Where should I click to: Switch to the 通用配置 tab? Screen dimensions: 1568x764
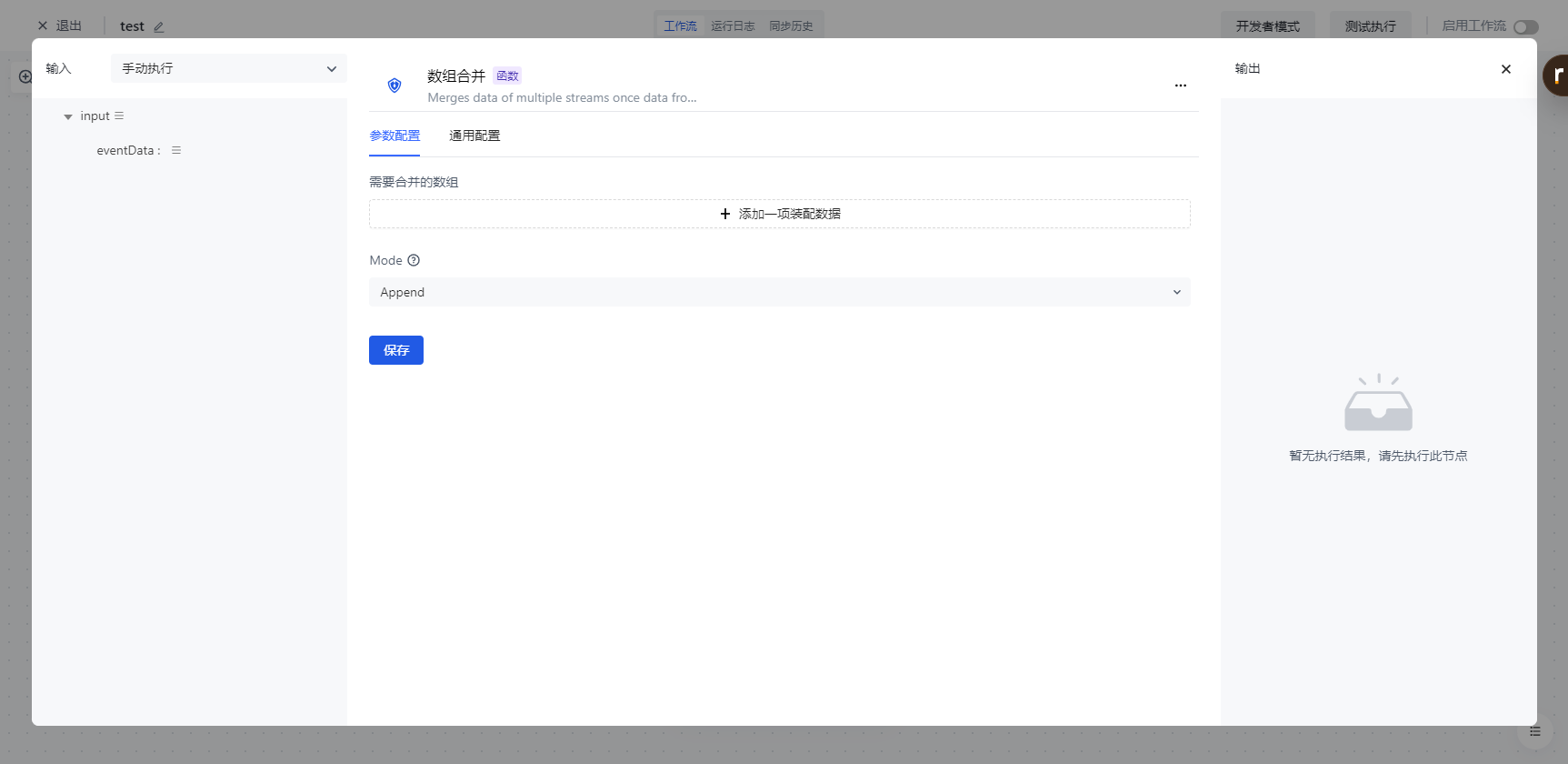click(x=474, y=136)
